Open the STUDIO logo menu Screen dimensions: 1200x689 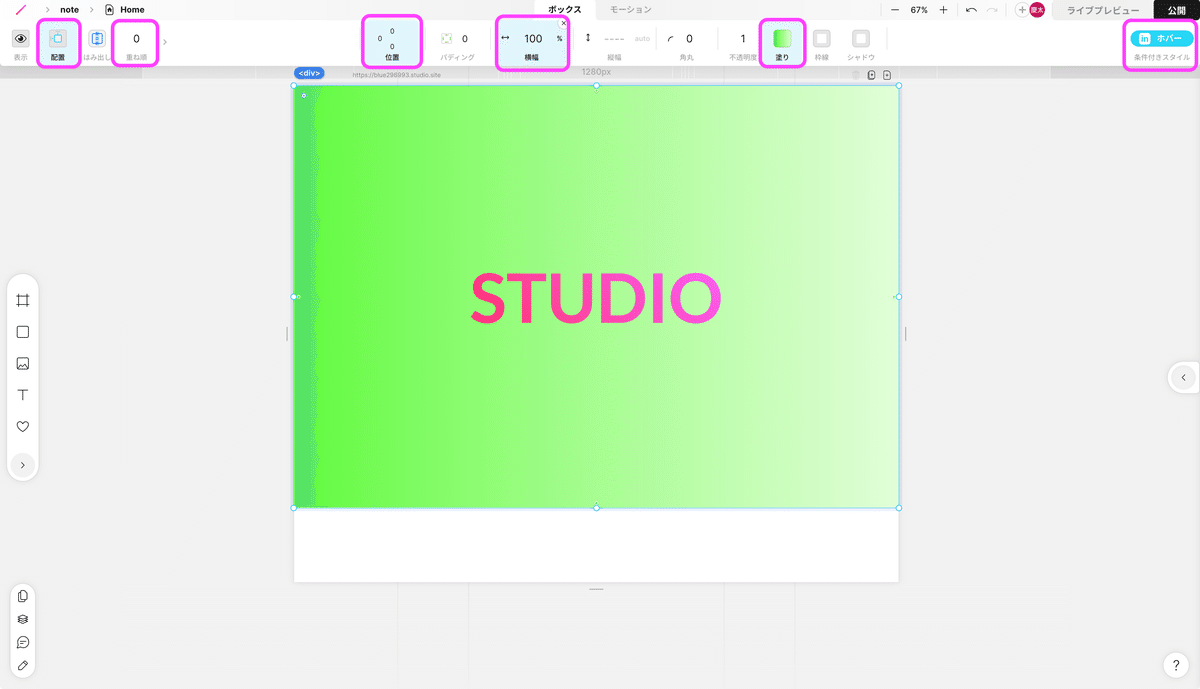point(20,10)
